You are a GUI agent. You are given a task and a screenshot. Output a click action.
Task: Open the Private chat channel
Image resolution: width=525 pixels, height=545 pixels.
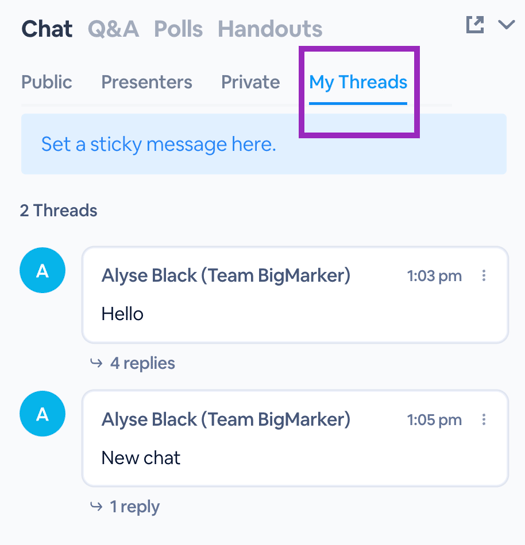[251, 82]
